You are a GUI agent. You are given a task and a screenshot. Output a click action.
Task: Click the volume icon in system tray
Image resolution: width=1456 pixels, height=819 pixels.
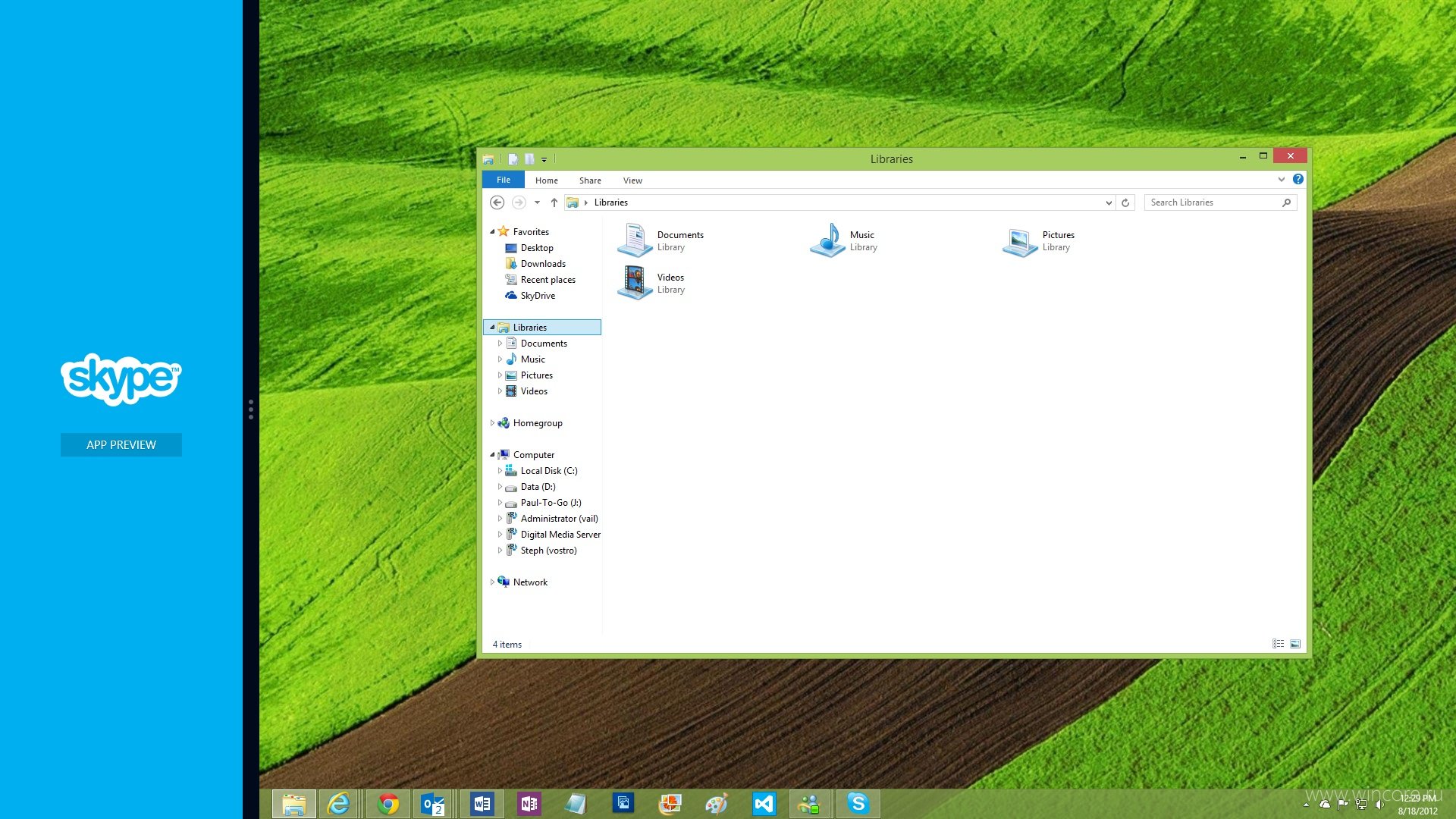click(1379, 805)
